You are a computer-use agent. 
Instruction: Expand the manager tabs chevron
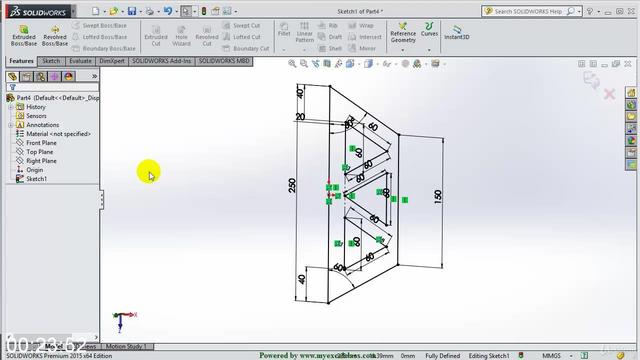click(x=94, y=76)
